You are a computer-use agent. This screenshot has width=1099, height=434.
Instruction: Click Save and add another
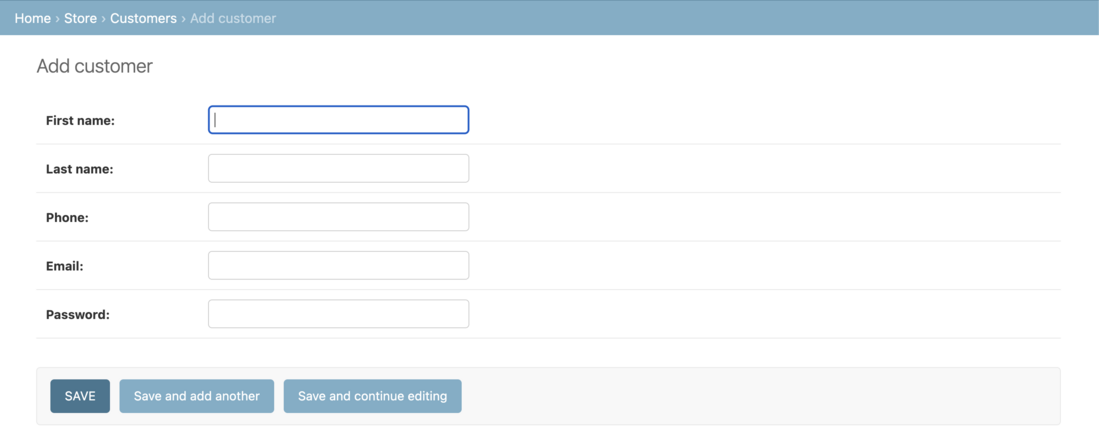pyautogui.click(x=196, y=396)
